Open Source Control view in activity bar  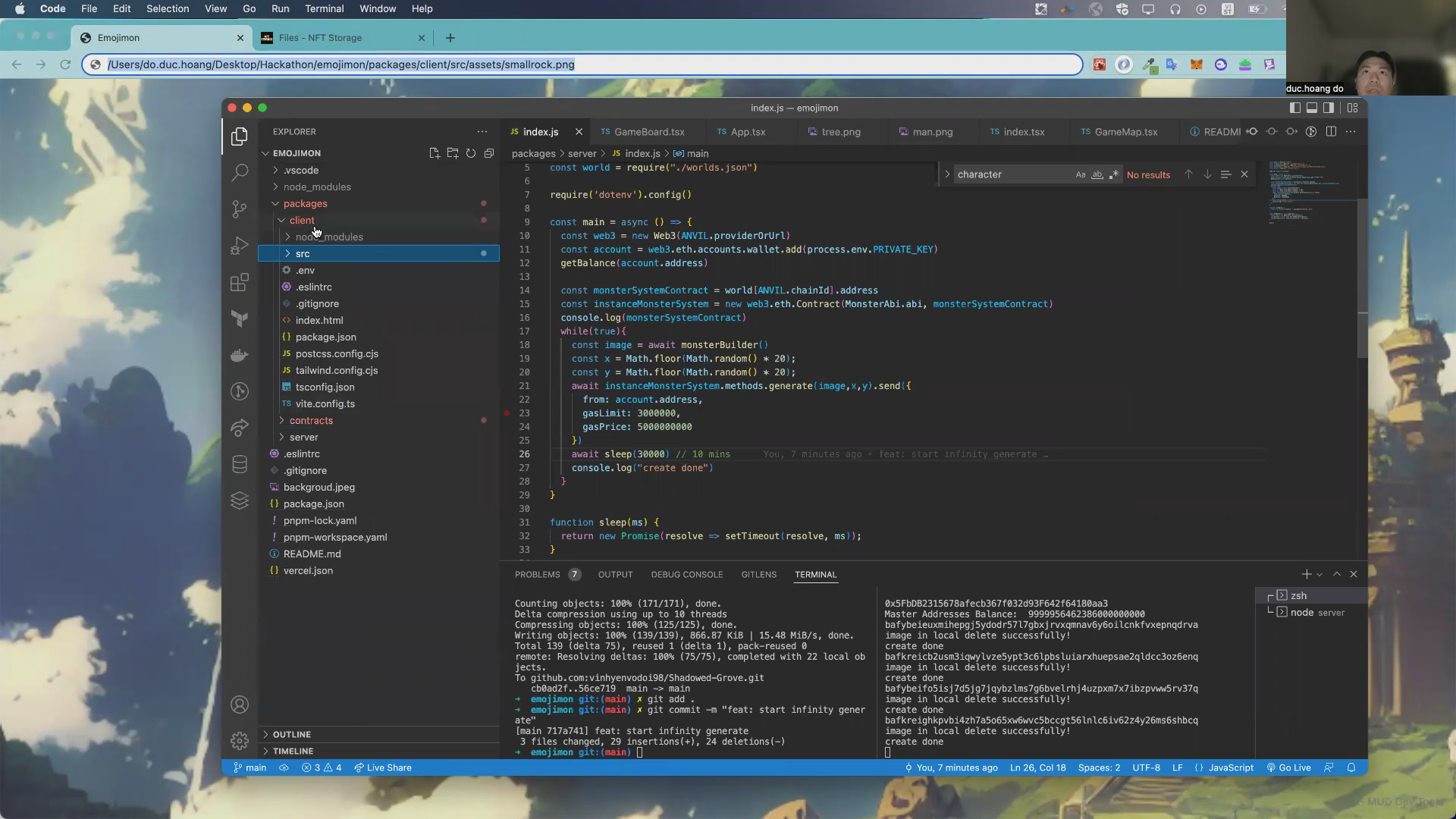[240, 209]
